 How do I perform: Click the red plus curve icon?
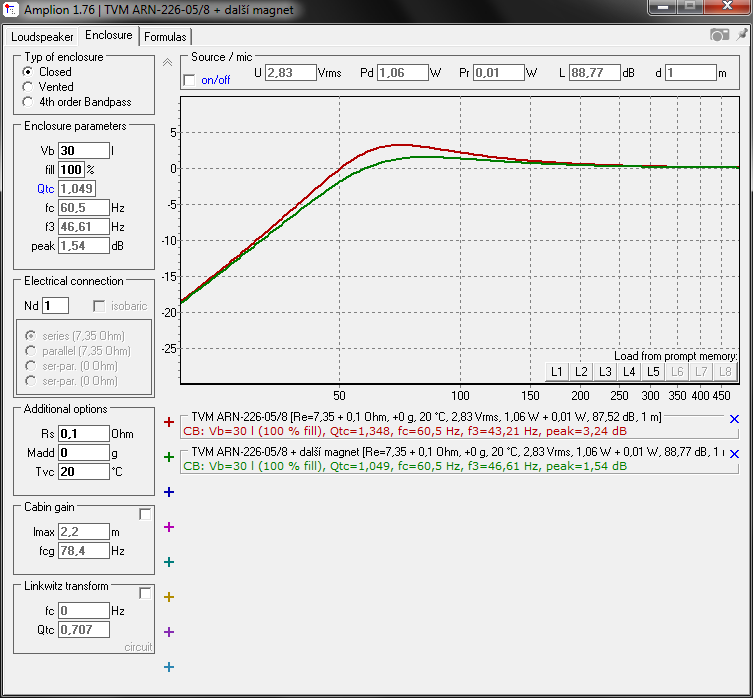169,422
